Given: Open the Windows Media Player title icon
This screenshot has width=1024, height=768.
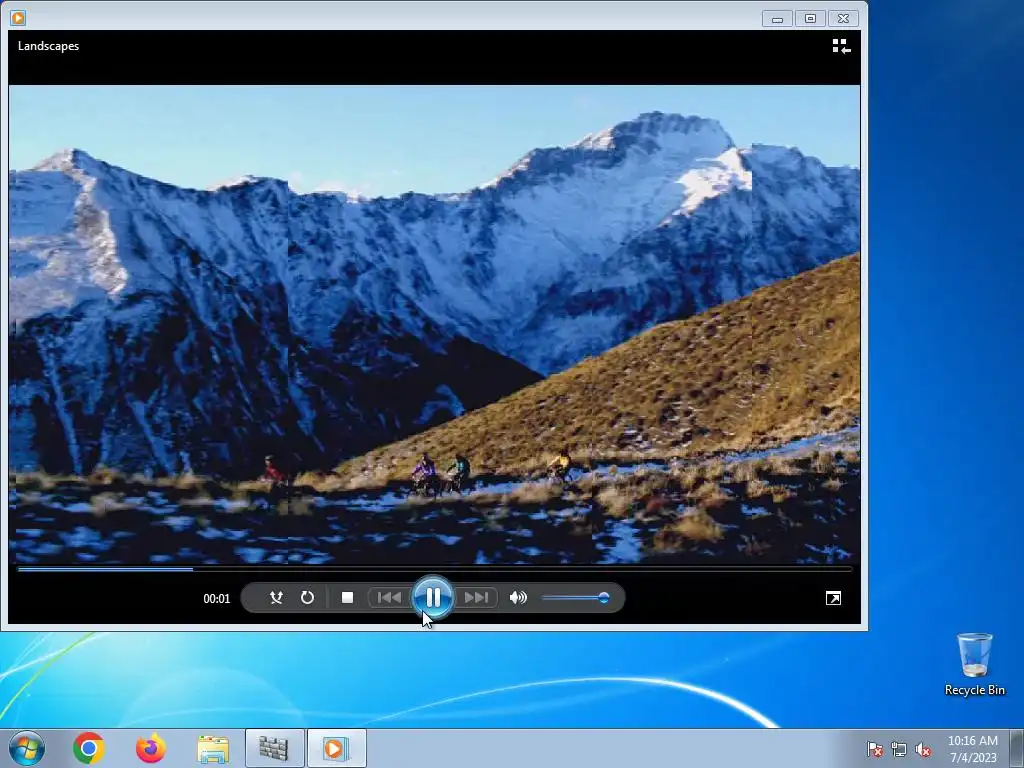Looking at the screenshot, I should [x=18, y=18].
